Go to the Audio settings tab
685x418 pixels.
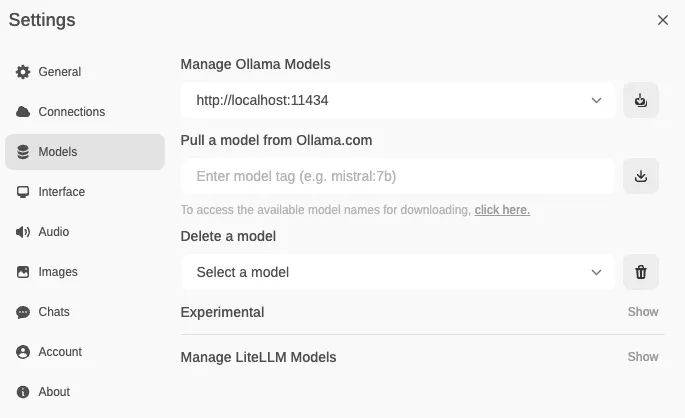pyautogui.click(x=54, y=232)
